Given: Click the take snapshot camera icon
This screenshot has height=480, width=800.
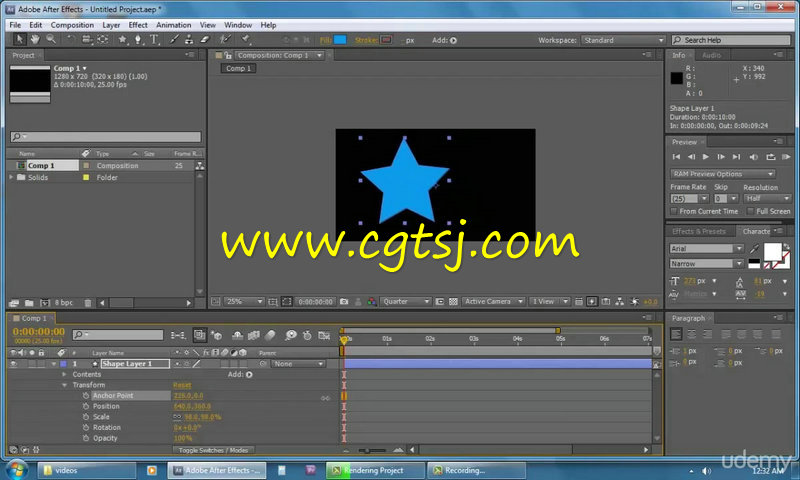Looking at the screenshot, I should pyautogui.click(x=344, y=301).
